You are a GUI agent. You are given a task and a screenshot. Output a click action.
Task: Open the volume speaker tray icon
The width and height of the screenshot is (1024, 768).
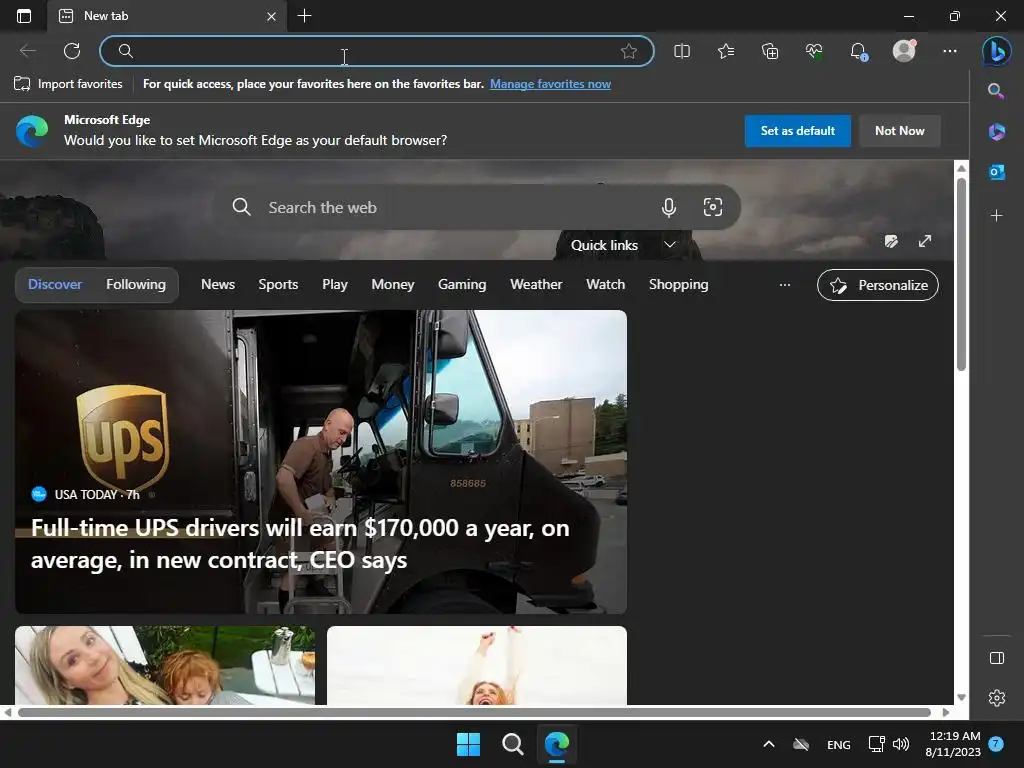pos(901,744)
